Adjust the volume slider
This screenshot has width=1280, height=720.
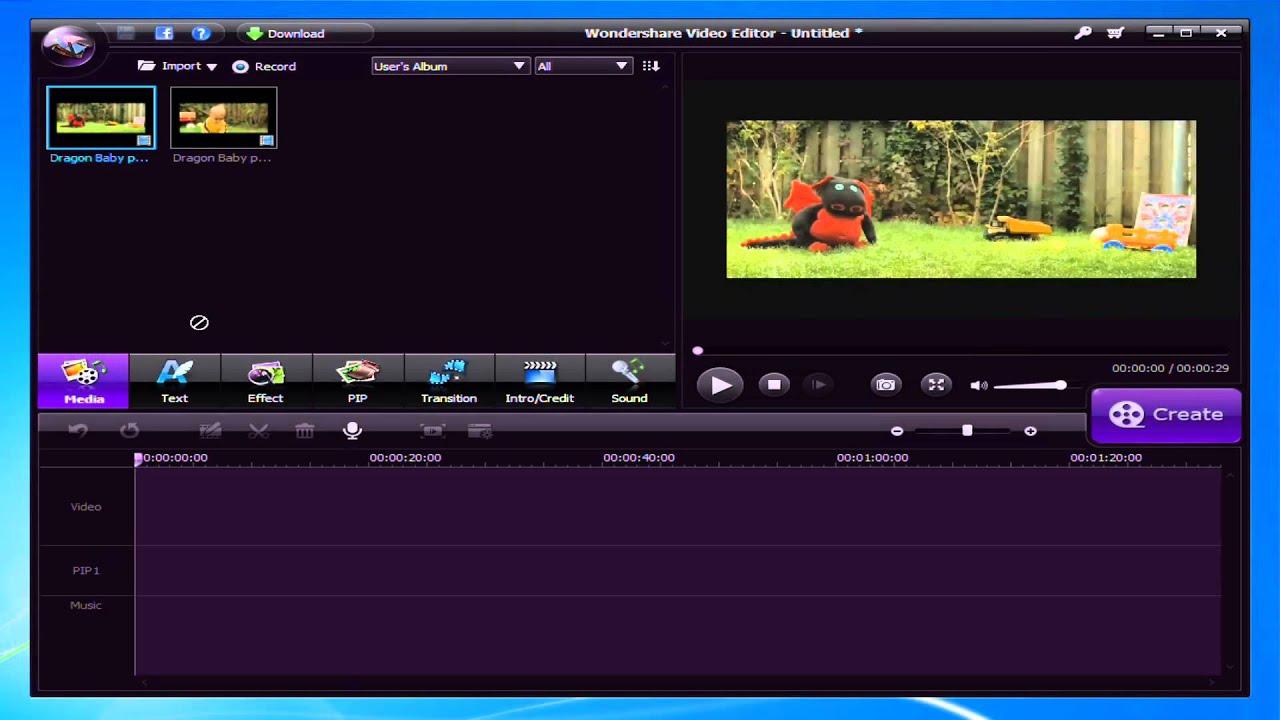[1030, 385]
